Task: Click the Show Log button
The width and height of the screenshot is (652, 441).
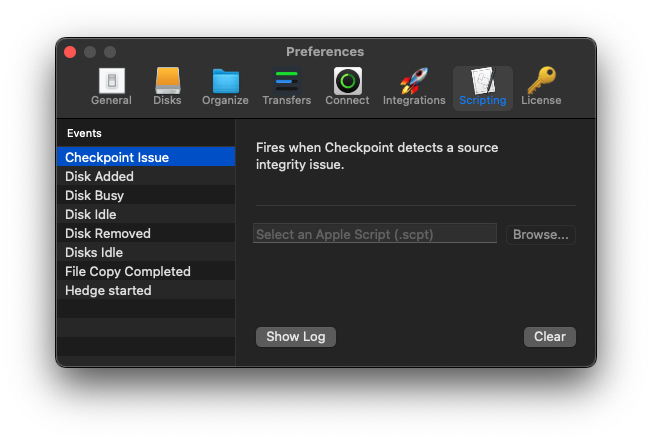Action: (x=296, y=336)
